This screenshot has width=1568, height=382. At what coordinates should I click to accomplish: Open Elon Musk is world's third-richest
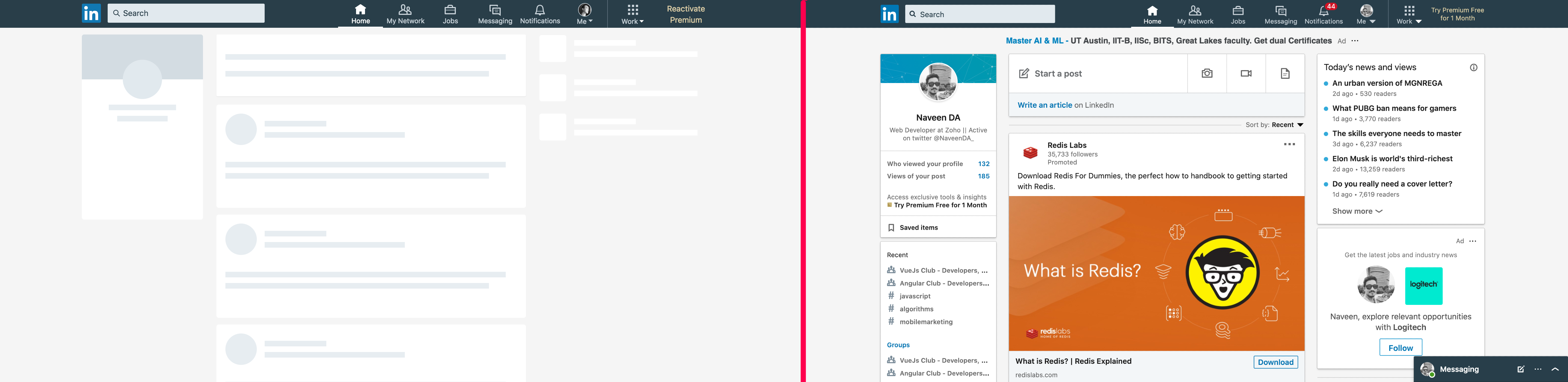(x=1392, y=158)
